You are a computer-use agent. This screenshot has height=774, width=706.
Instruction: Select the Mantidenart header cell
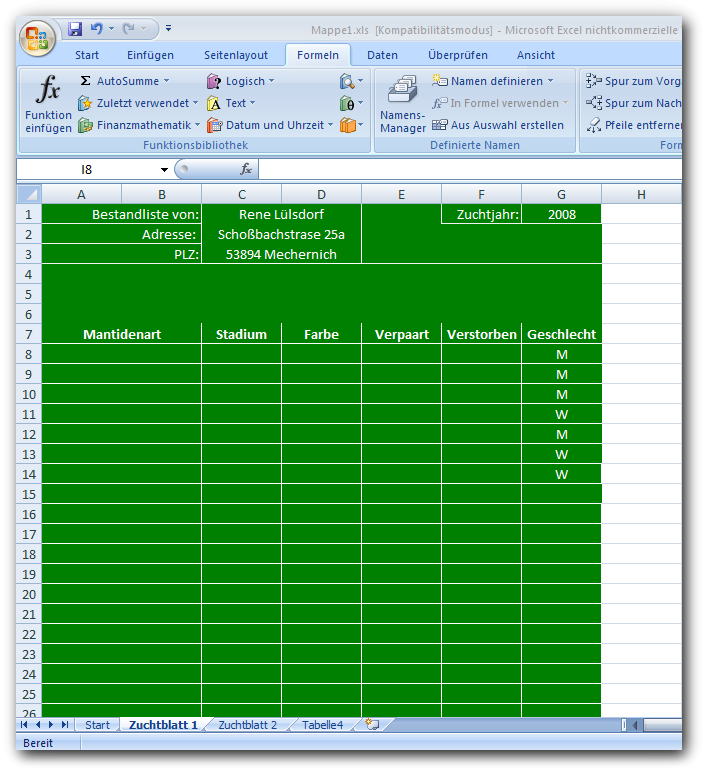[122, 334]
